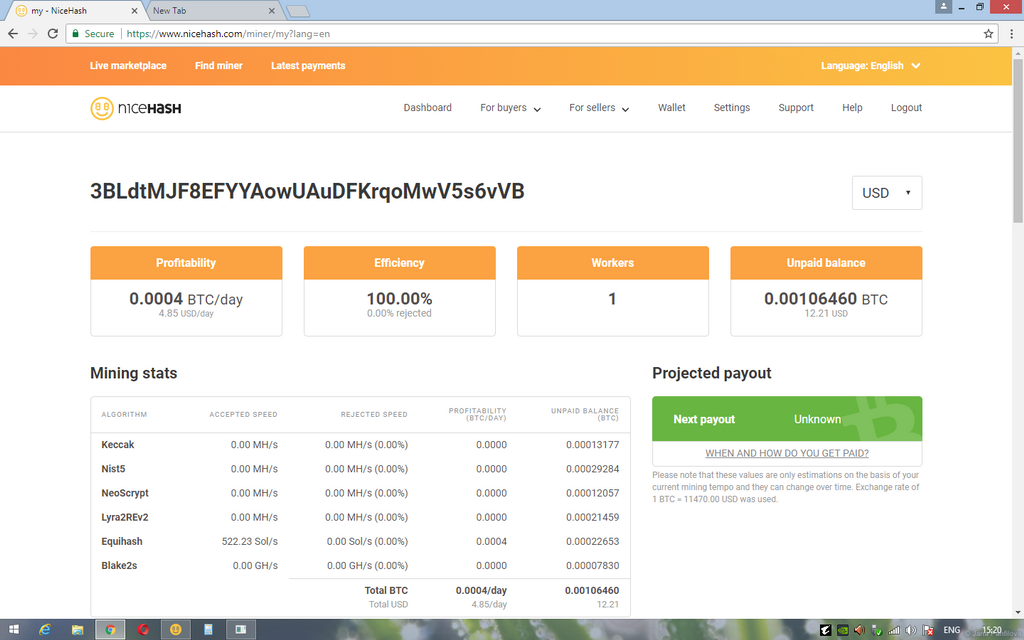Screen dimensions: 1024x640
Task: Open the Help page
Action: click(852, 108)
